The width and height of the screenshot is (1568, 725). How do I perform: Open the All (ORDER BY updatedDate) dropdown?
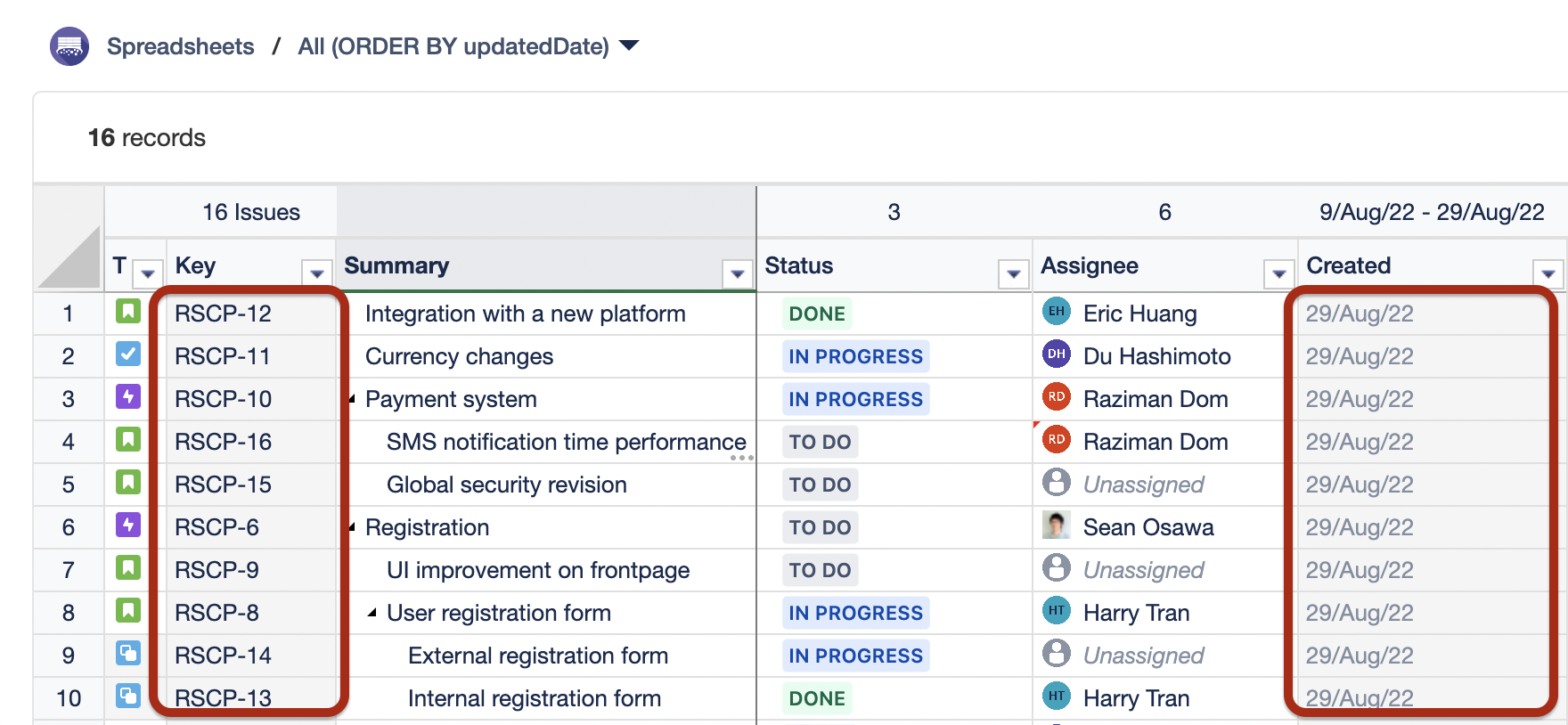pyautogui.click(x=629, y=46)
